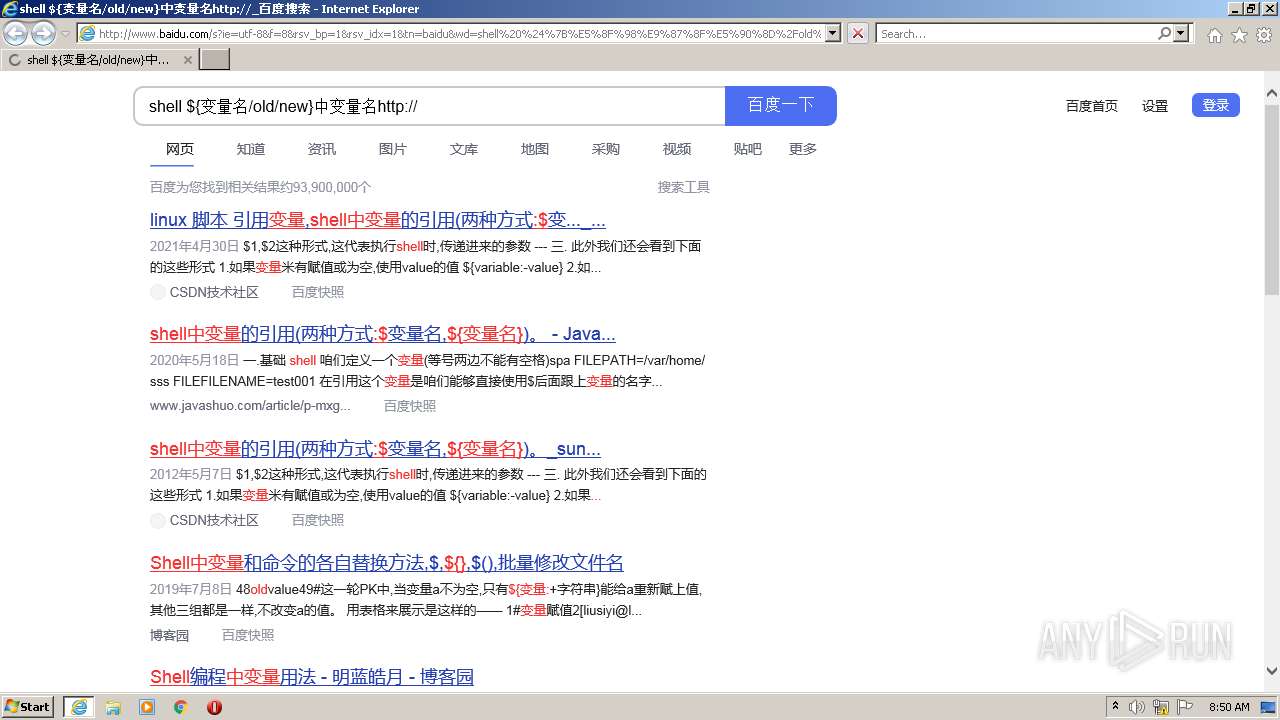
Task: Open 'Shell编程中变量用法 - 明蓝皓月' result
Action: 312,677
